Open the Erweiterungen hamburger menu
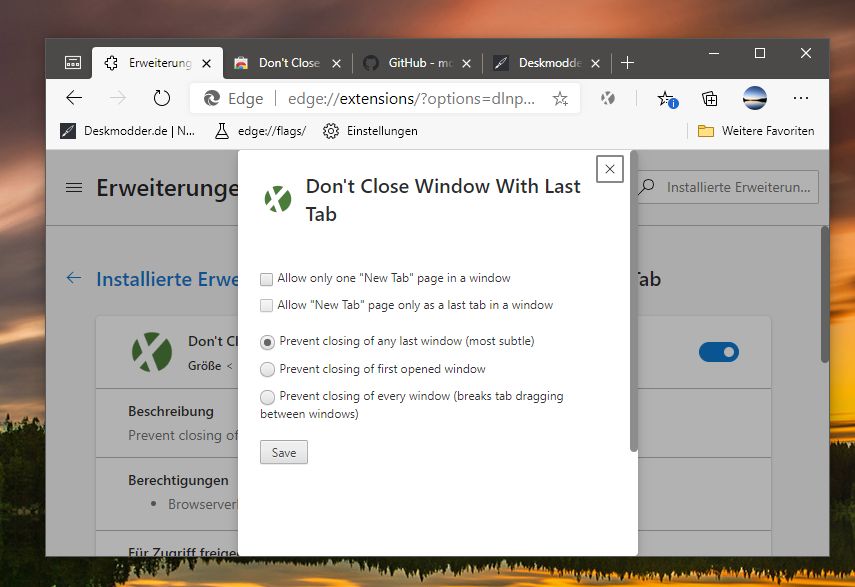This screenshot has height=587, width=855. pos(74,187)
